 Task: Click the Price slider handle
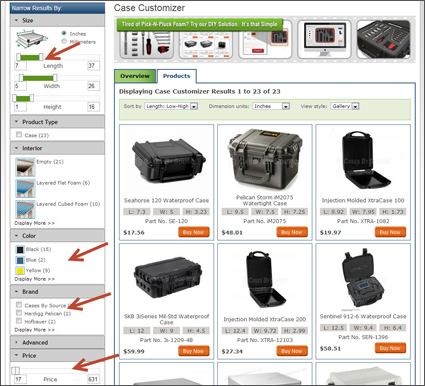coord(16,371)
